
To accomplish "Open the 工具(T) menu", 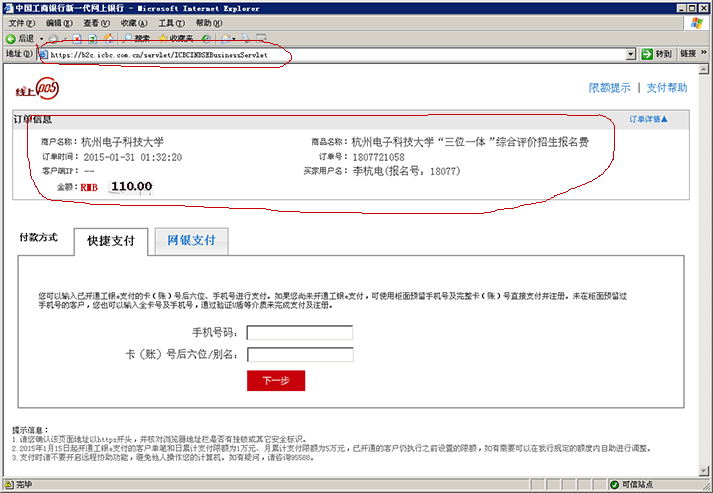I will pos(171,23).
